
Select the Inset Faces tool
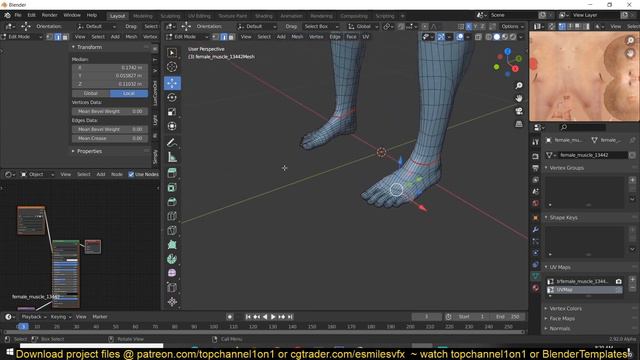tap(172, 187)
